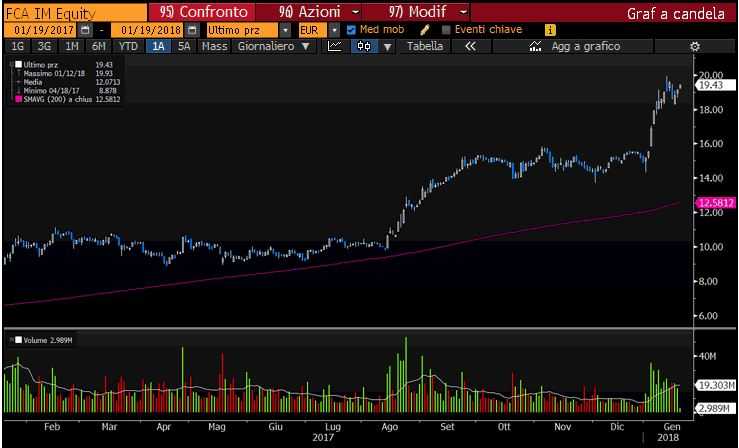
Task: Click the EUR currency field
Action: click(x=313, y=30)
